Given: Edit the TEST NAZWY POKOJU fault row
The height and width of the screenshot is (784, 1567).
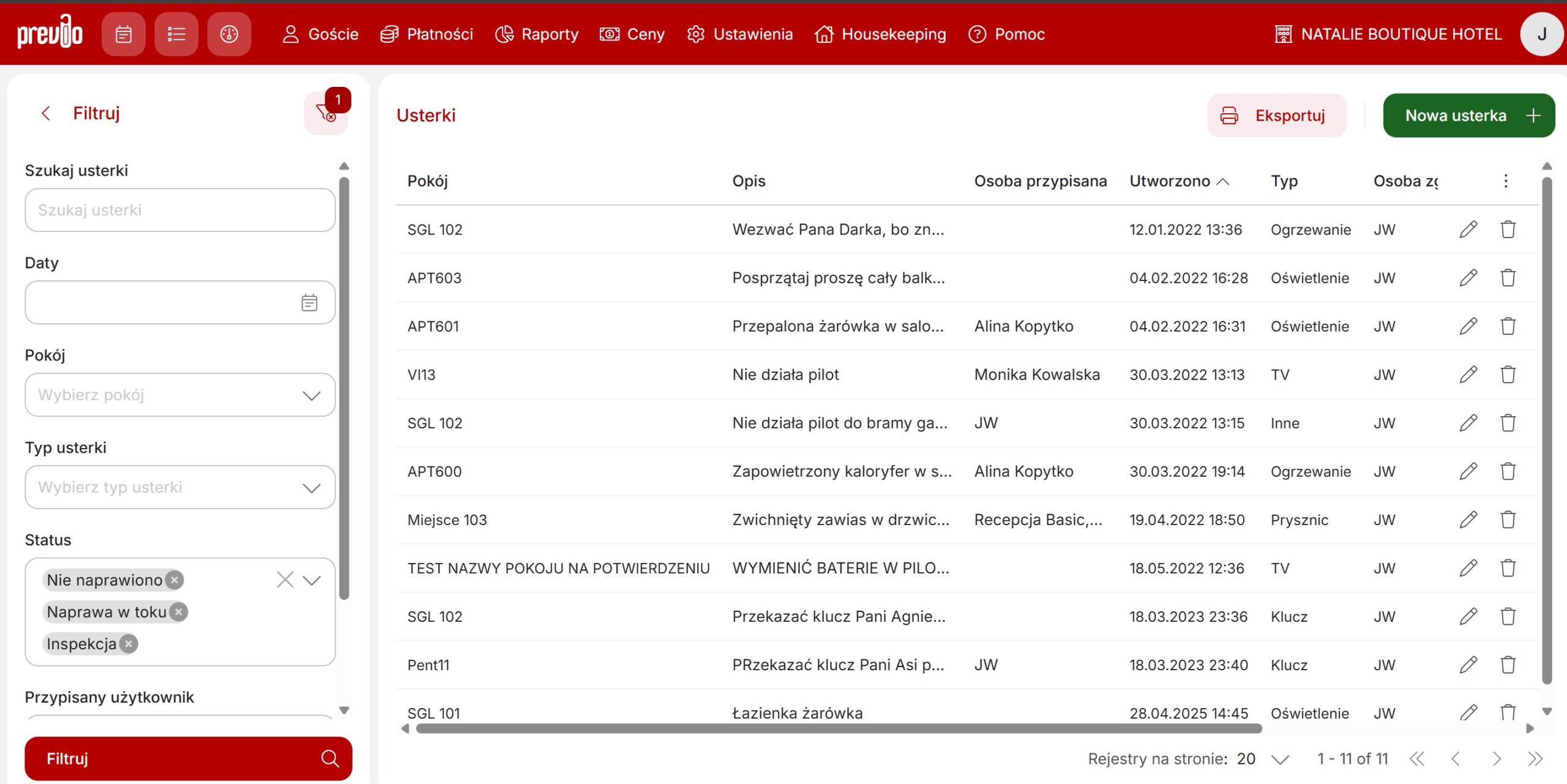Looking at the screenshot, I should tap(1468, 568).
